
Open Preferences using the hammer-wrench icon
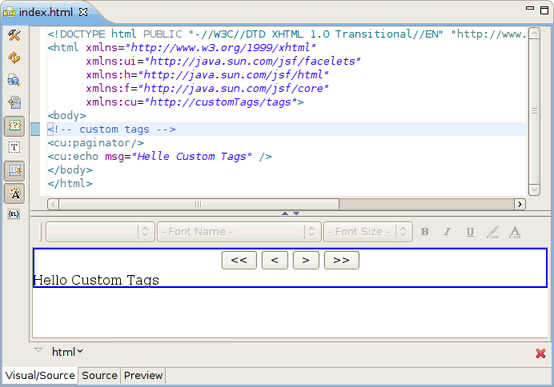pos(14,35)
